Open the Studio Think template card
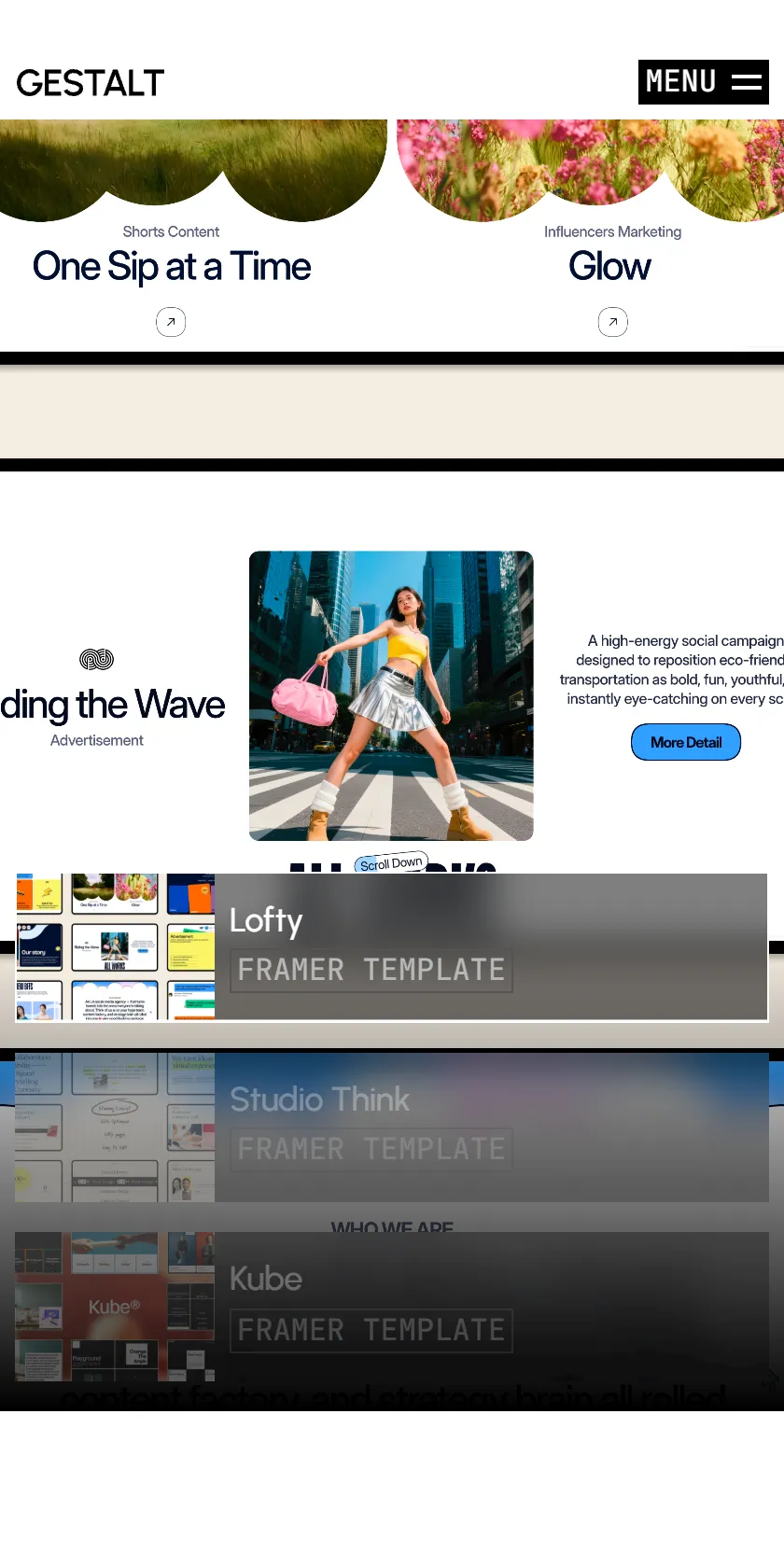The width and height of the screenshot is (784, 1568). 392,1127
